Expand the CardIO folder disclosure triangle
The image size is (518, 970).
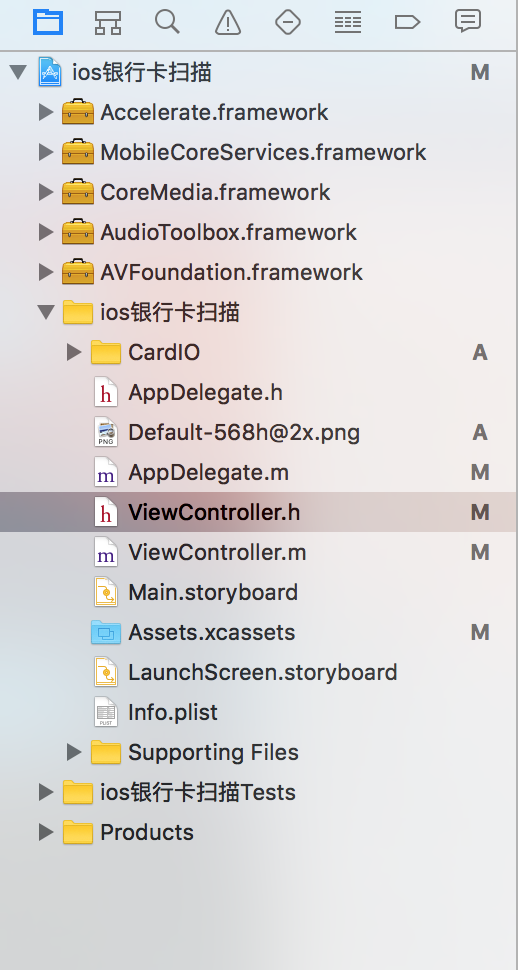[x=74, y=352]
